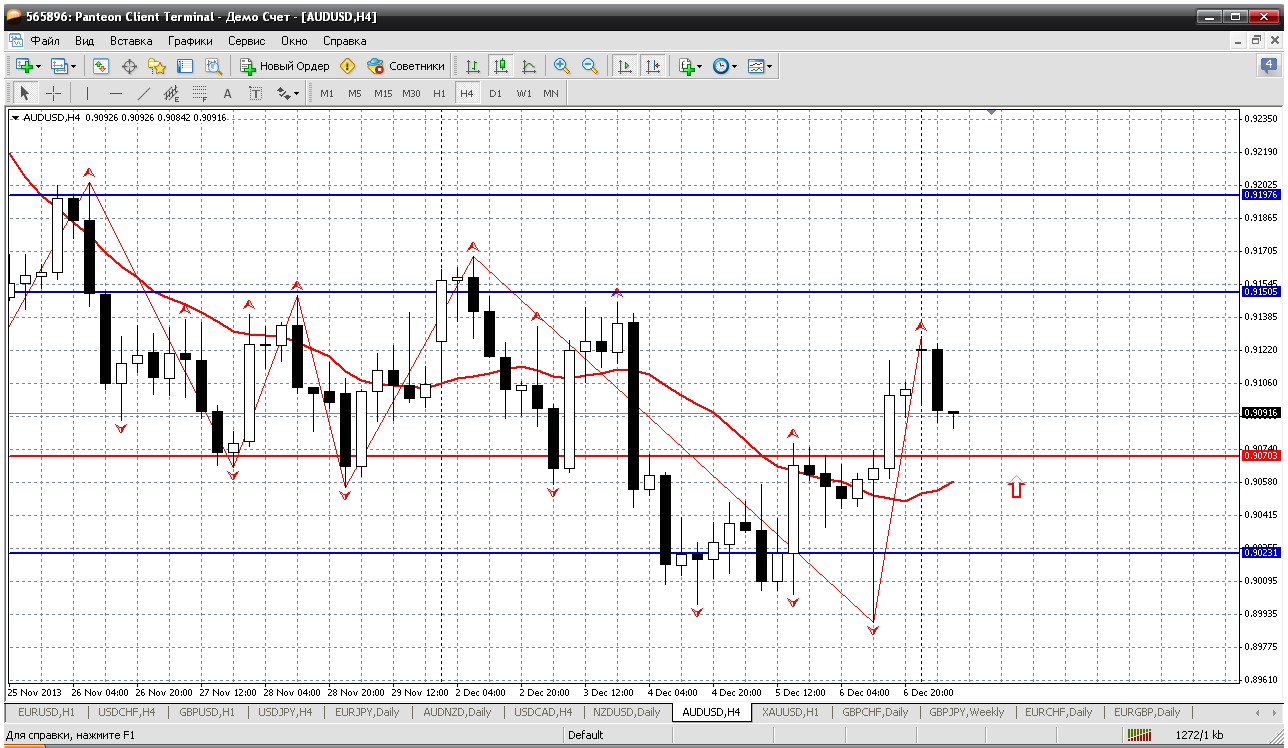This screenshot has height=748, width=1288.
Task: Switch chart to line chart style
Action: pyautogui.click(x=529, y=66)
